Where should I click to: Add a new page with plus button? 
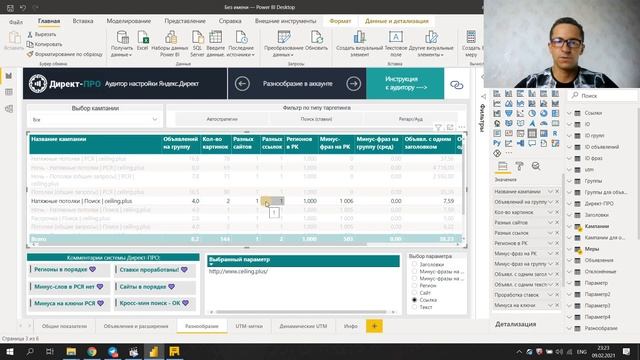click(374, 326)
